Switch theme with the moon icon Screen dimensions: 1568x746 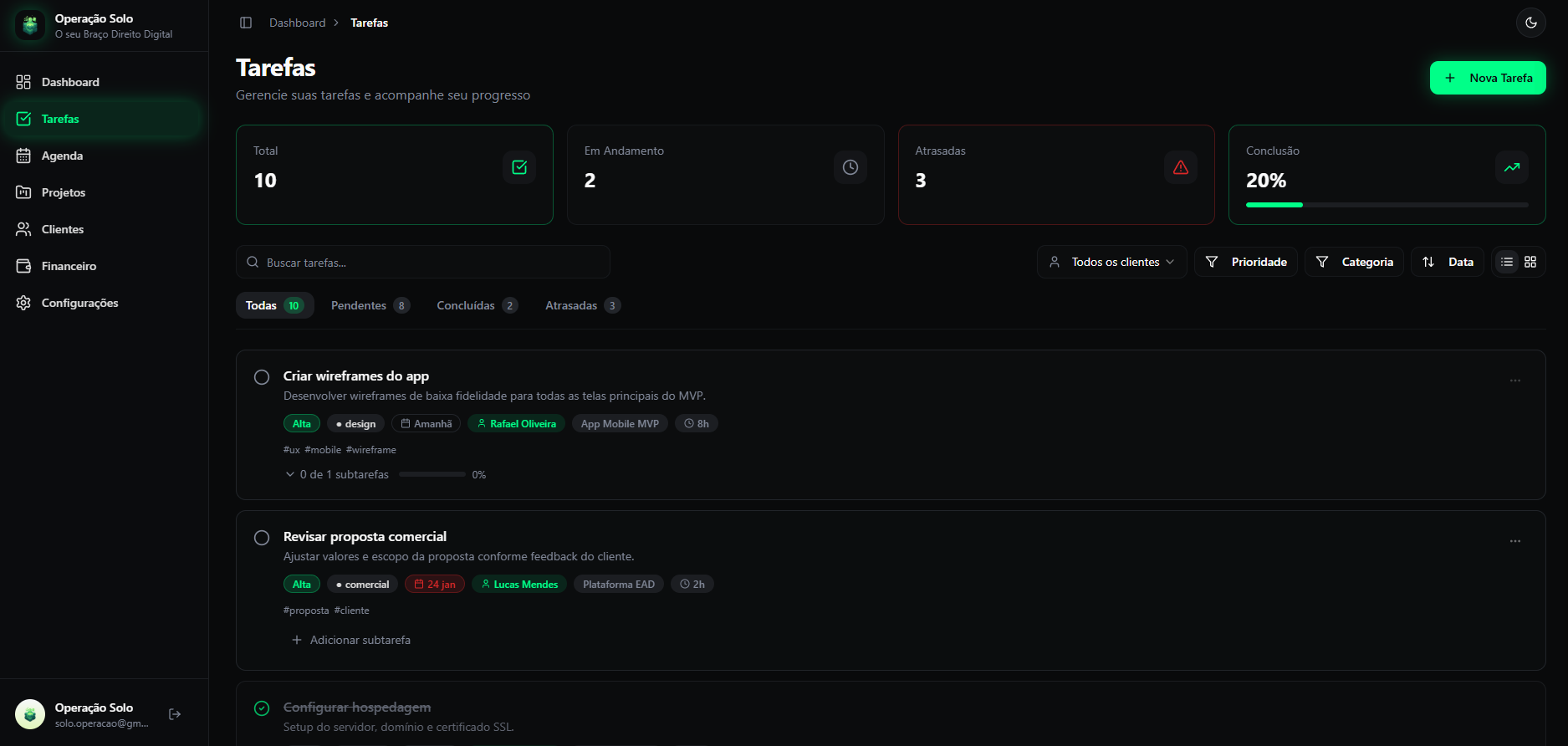[1530, 23]
